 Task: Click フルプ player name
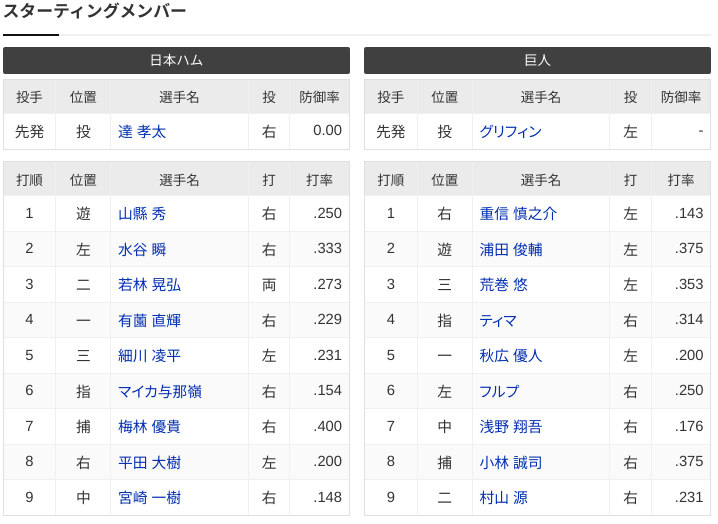point(499,392)
